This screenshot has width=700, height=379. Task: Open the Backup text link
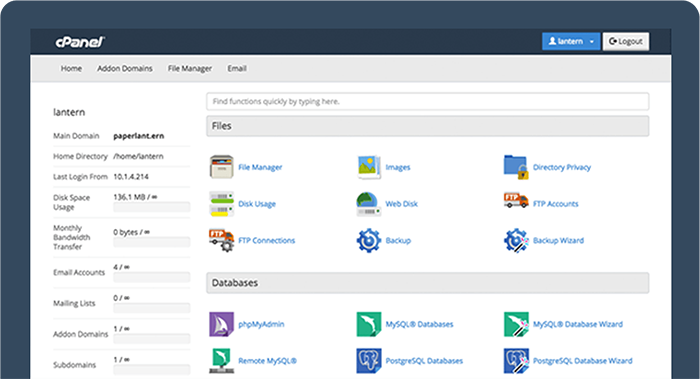(398, 241)
